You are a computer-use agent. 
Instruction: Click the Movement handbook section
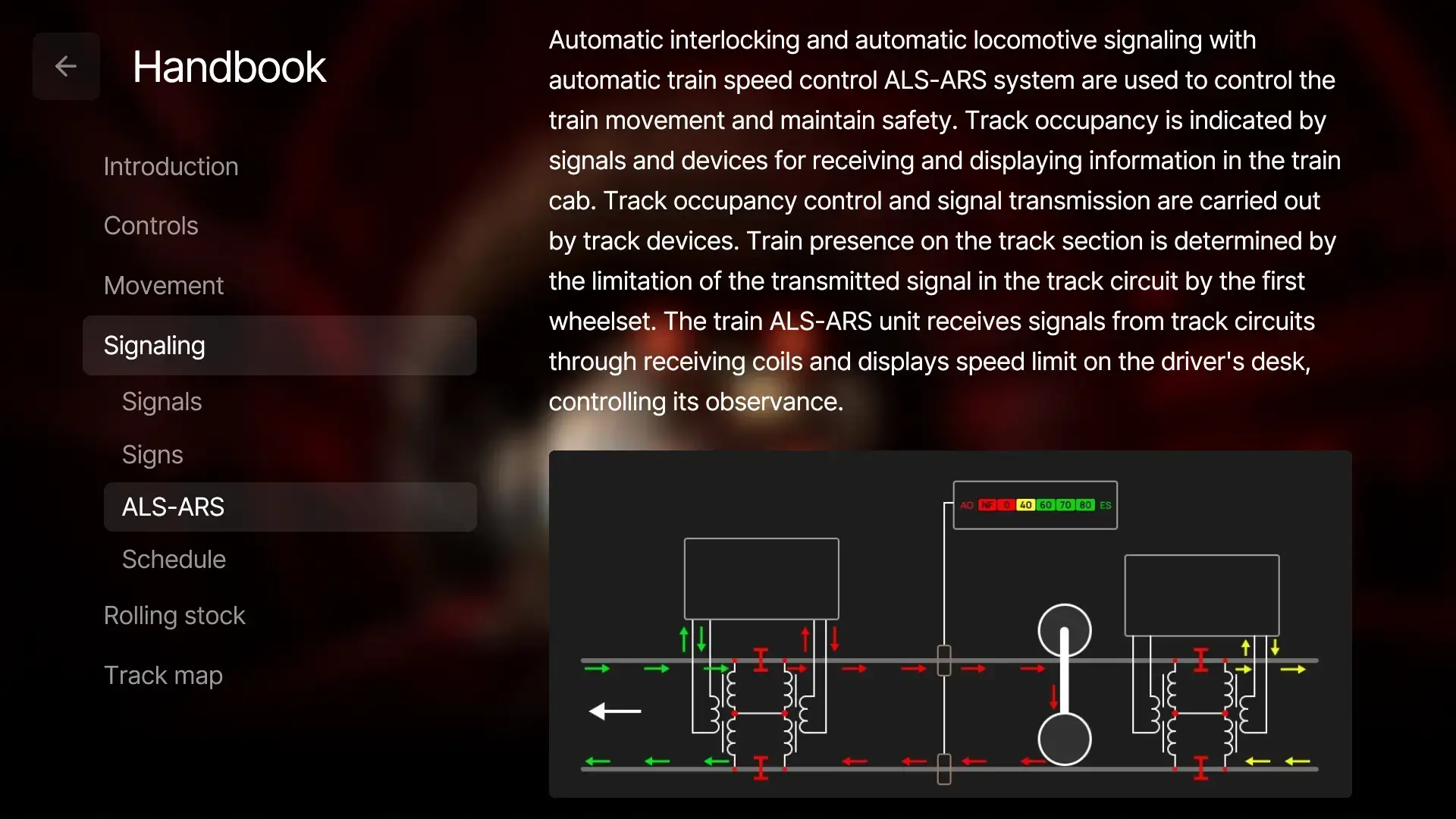click(x=164, y=284)
